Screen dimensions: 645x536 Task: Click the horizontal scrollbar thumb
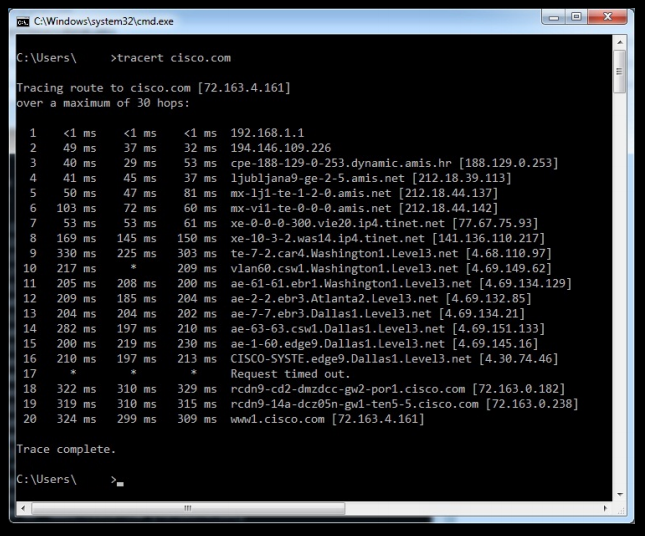[x=188, y=508]
